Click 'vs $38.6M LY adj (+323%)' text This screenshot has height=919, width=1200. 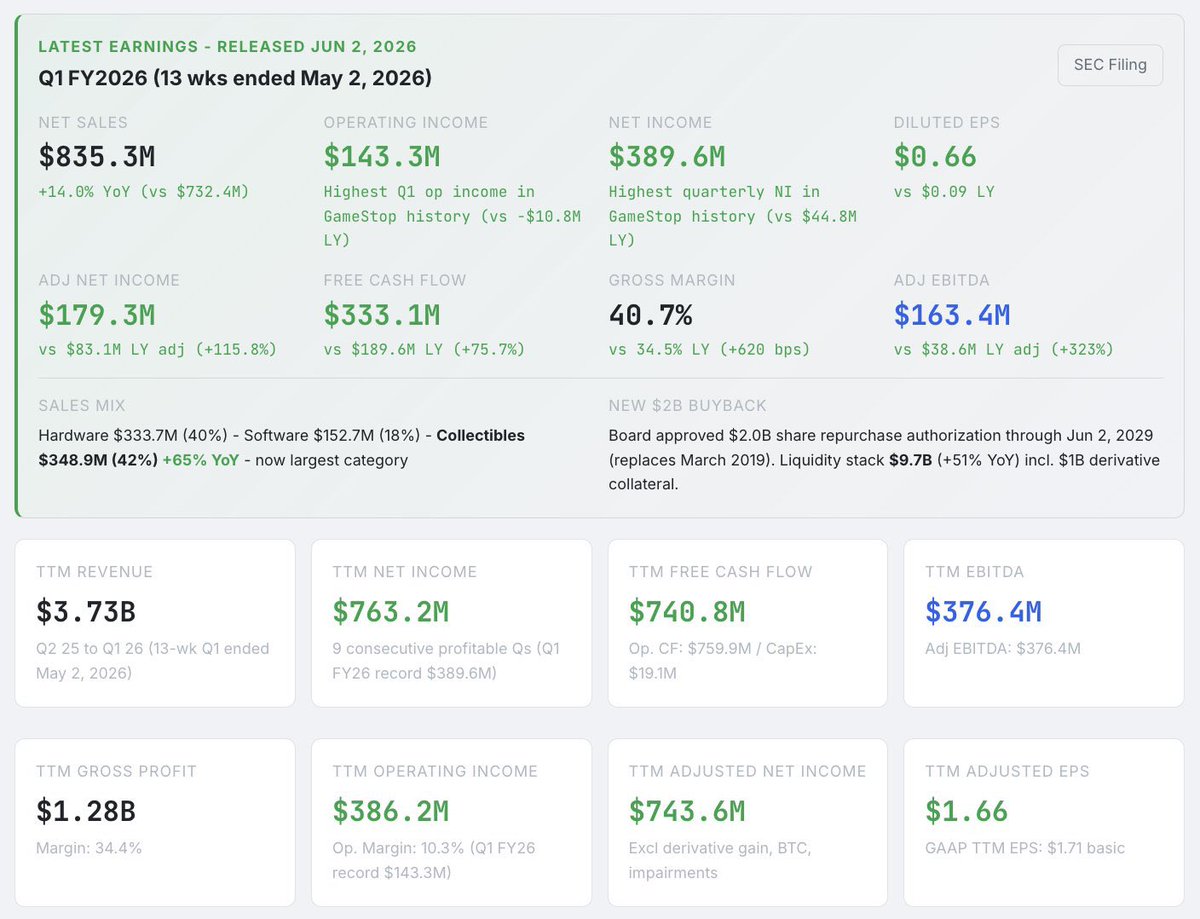point(1003,350)
